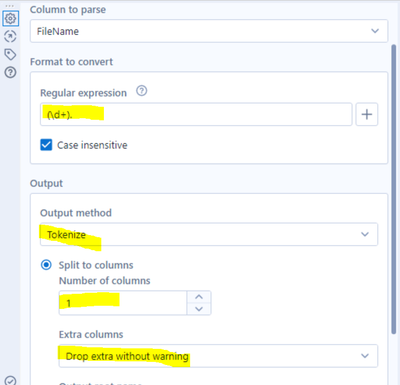The width and height of the screenshot is (400, 385).
Task: Open the Output method Tokenize dropdown
Action: pyautogui.click(x=209, y=234)
